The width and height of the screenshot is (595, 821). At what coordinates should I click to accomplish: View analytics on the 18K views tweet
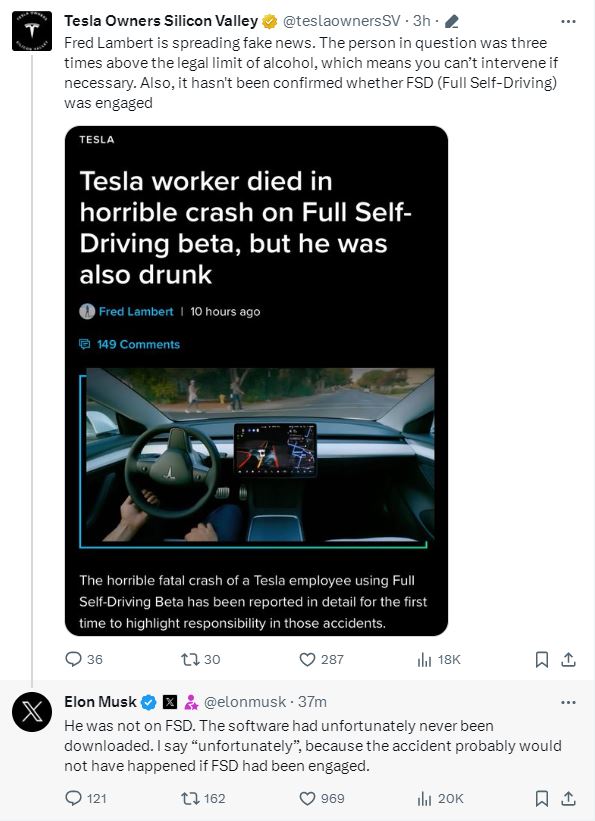[x=424, y=660]
